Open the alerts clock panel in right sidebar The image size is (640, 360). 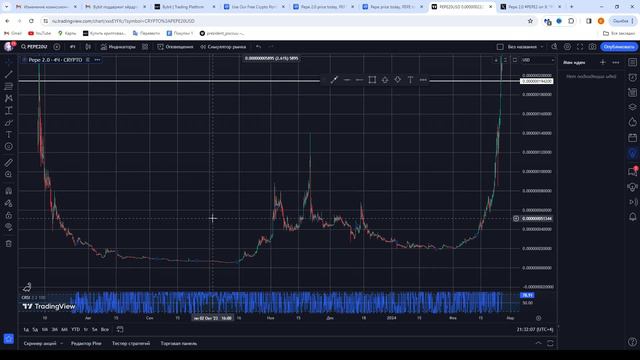pyautogui.click(x=632, y=77)
